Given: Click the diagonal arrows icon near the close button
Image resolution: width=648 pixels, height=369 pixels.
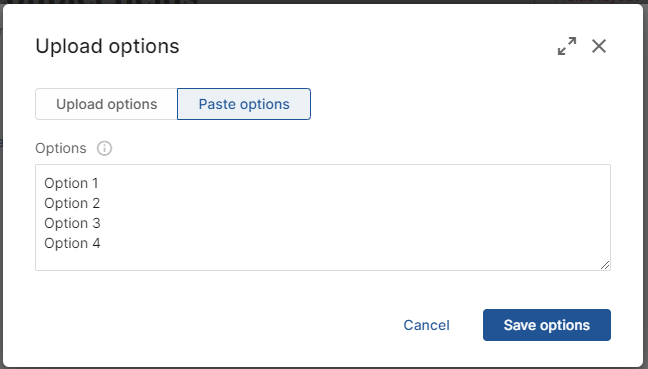Looking at the screenshot, I should (x=567, y=46).
